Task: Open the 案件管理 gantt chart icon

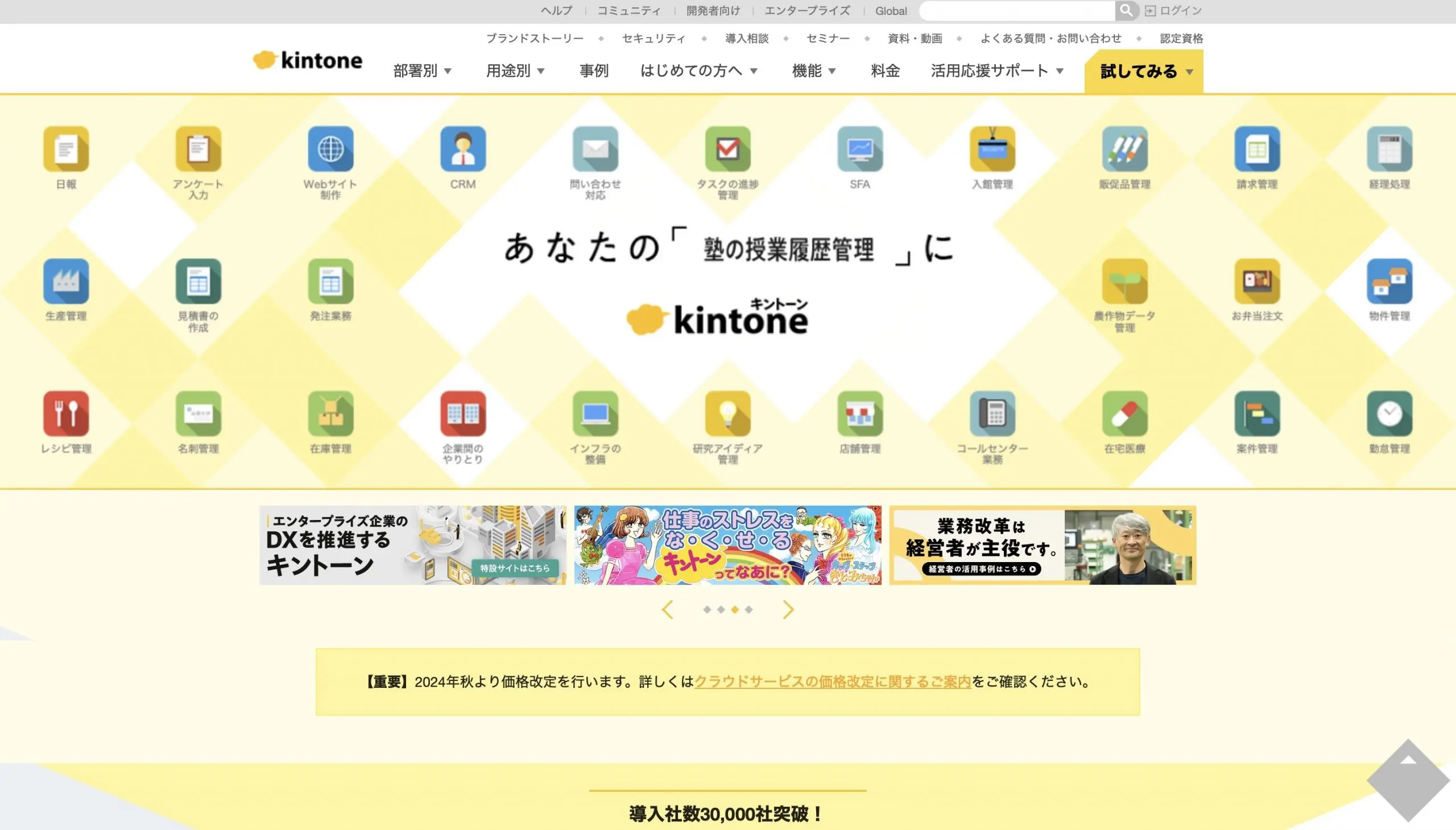Action: coord(1257,413)
